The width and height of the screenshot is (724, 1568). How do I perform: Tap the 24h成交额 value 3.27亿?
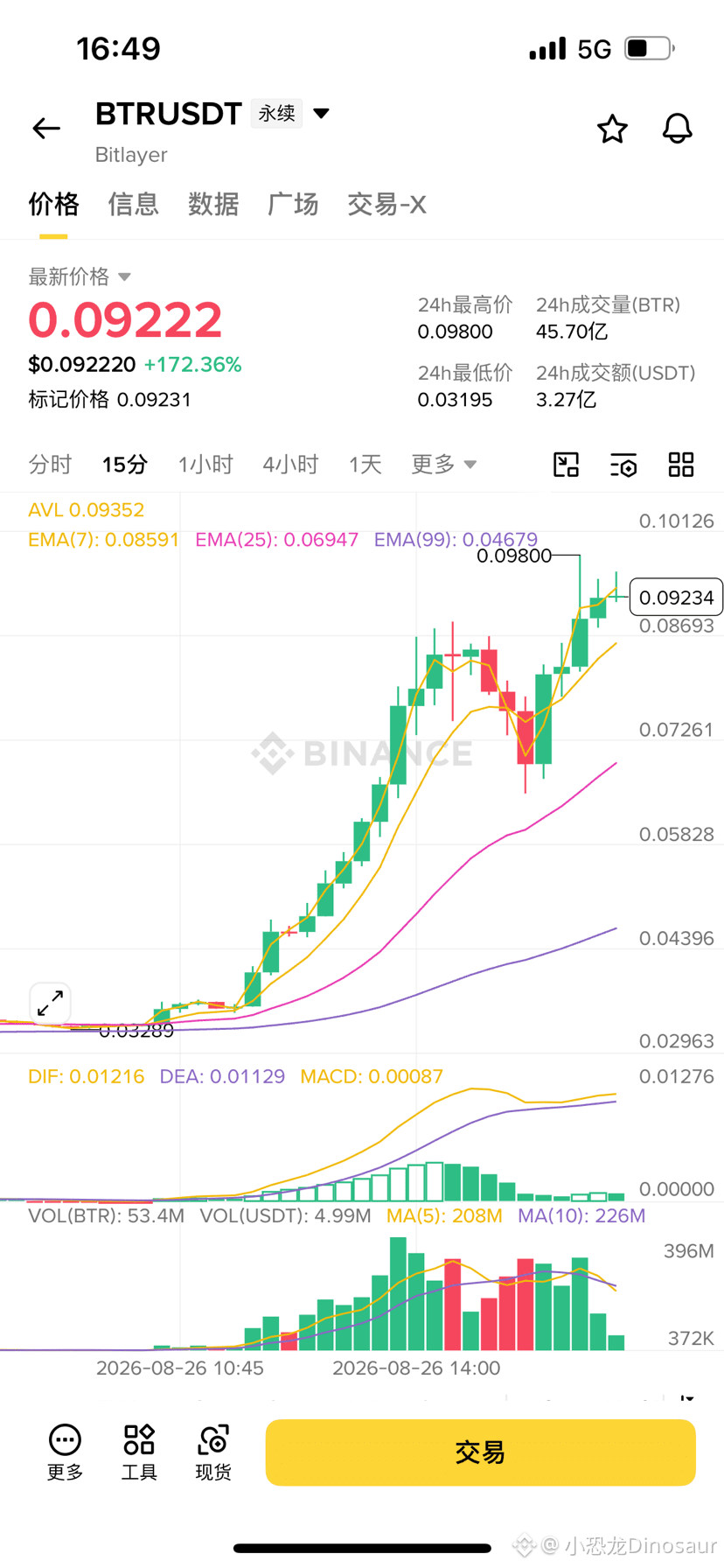(x=566, y=400)
